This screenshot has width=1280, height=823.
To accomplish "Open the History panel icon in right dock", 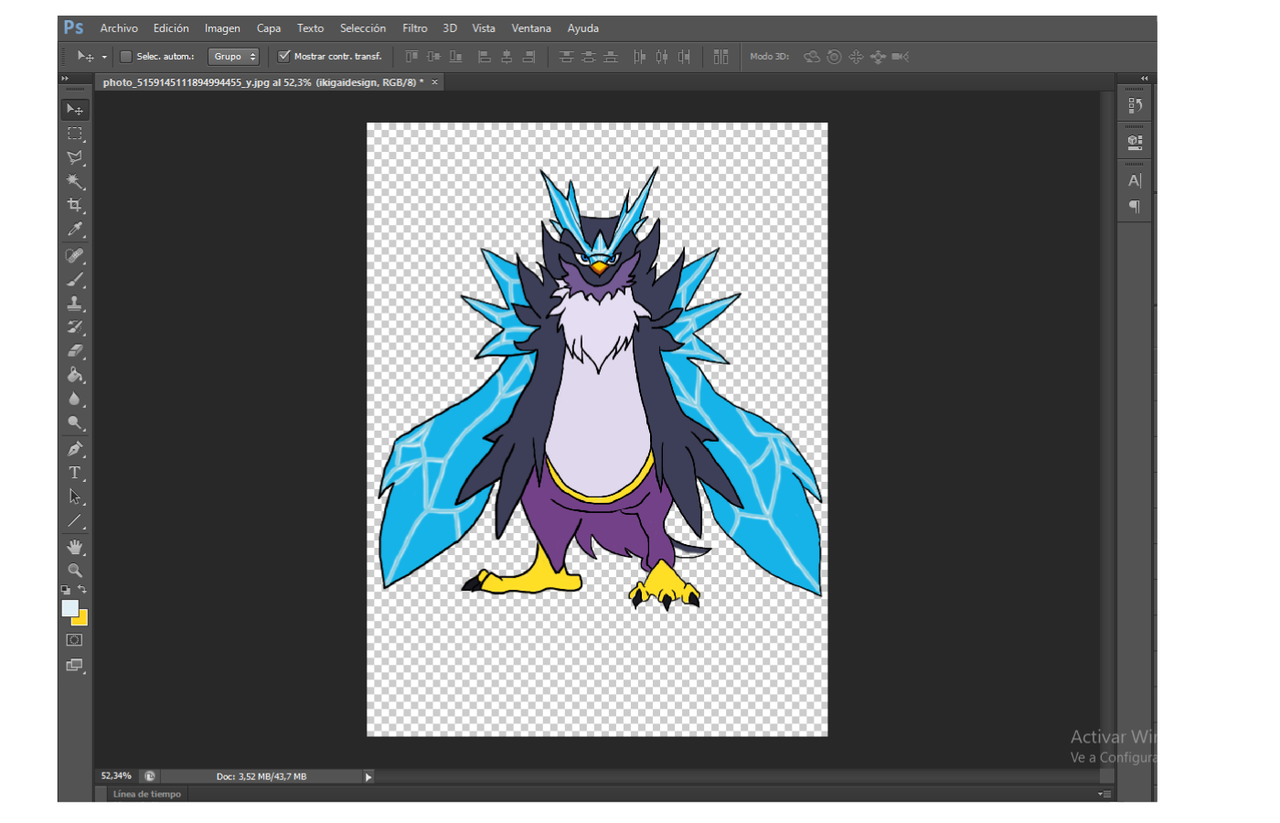I will coord(1135,105).
